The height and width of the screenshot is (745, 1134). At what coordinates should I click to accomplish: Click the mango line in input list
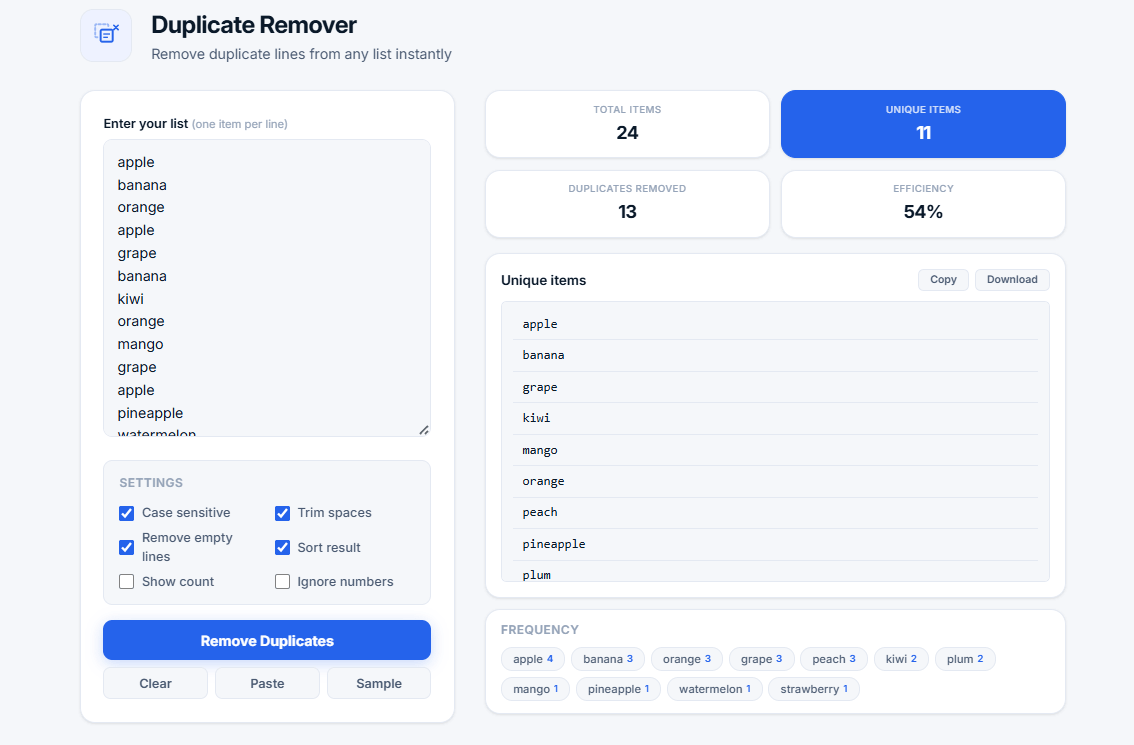[140, 344]
